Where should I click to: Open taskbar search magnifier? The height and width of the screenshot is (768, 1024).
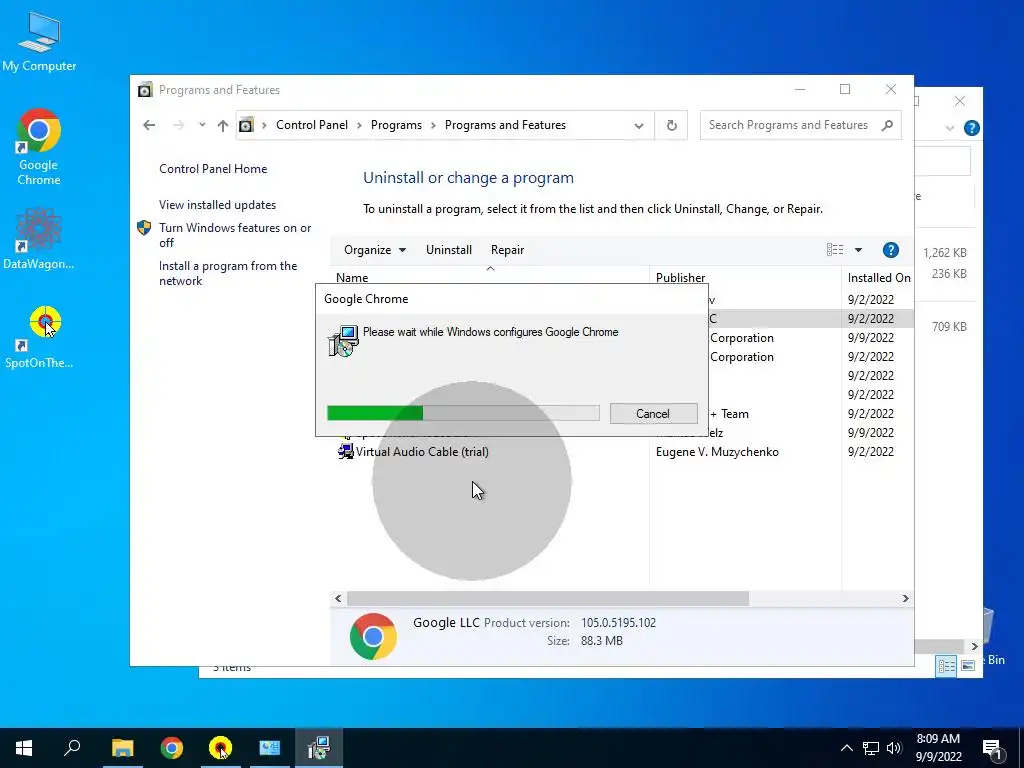(x=72, y=748)
